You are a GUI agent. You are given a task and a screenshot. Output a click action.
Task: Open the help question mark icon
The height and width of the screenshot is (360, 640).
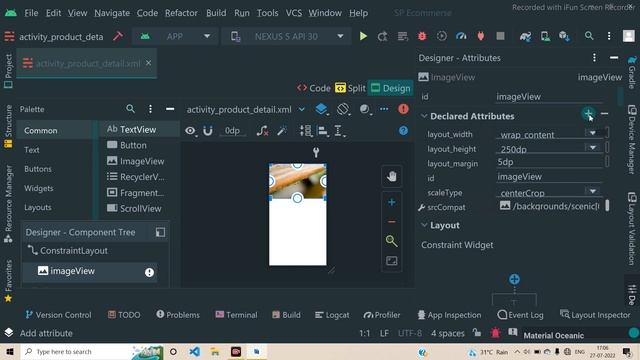pos(403,130)
